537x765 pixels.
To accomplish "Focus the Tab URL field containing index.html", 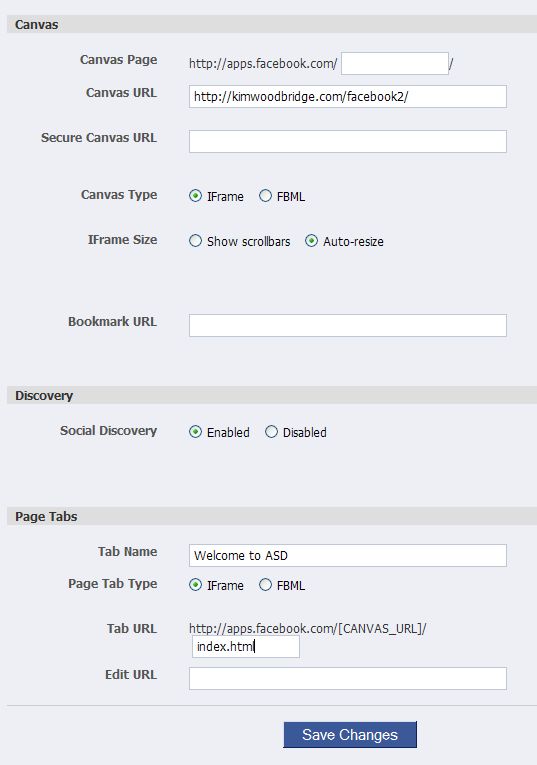I will [246, 646].
